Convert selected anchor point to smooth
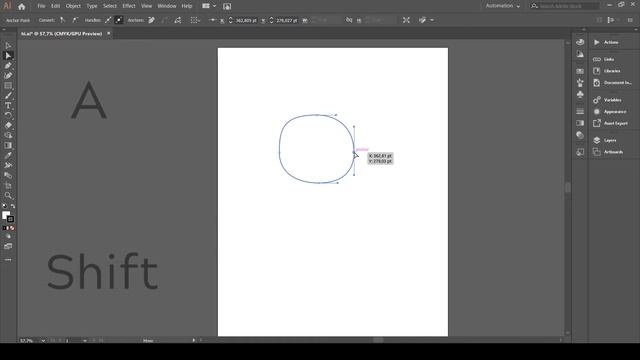The height and width of the screenshot is (360, 640). (x=75, y=20)
